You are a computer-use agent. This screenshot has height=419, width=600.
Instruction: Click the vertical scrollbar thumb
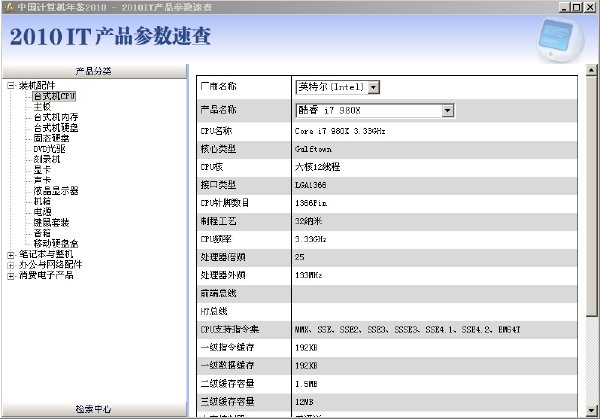tap(591, 196)
